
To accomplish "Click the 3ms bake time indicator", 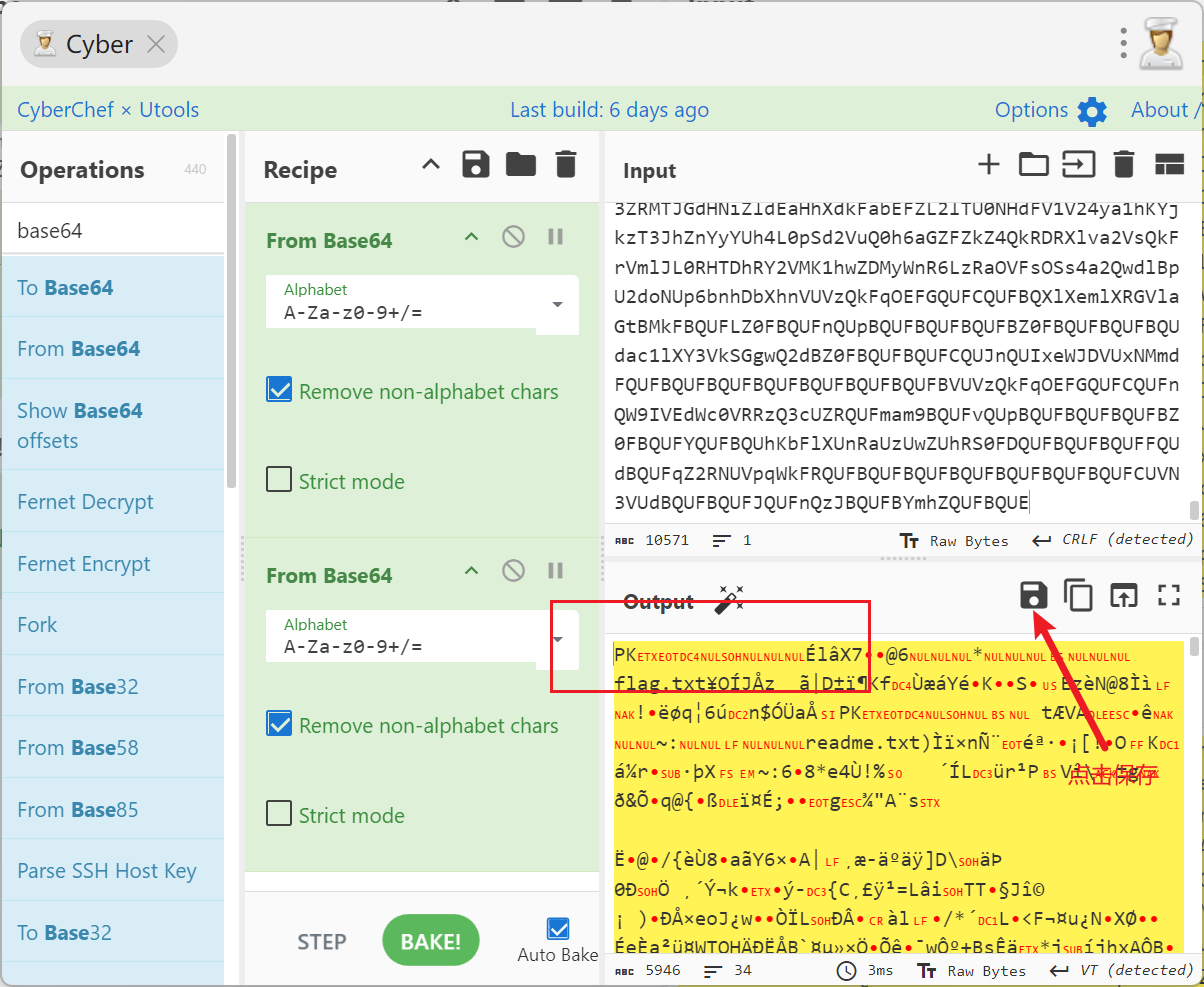I will 865,971.
